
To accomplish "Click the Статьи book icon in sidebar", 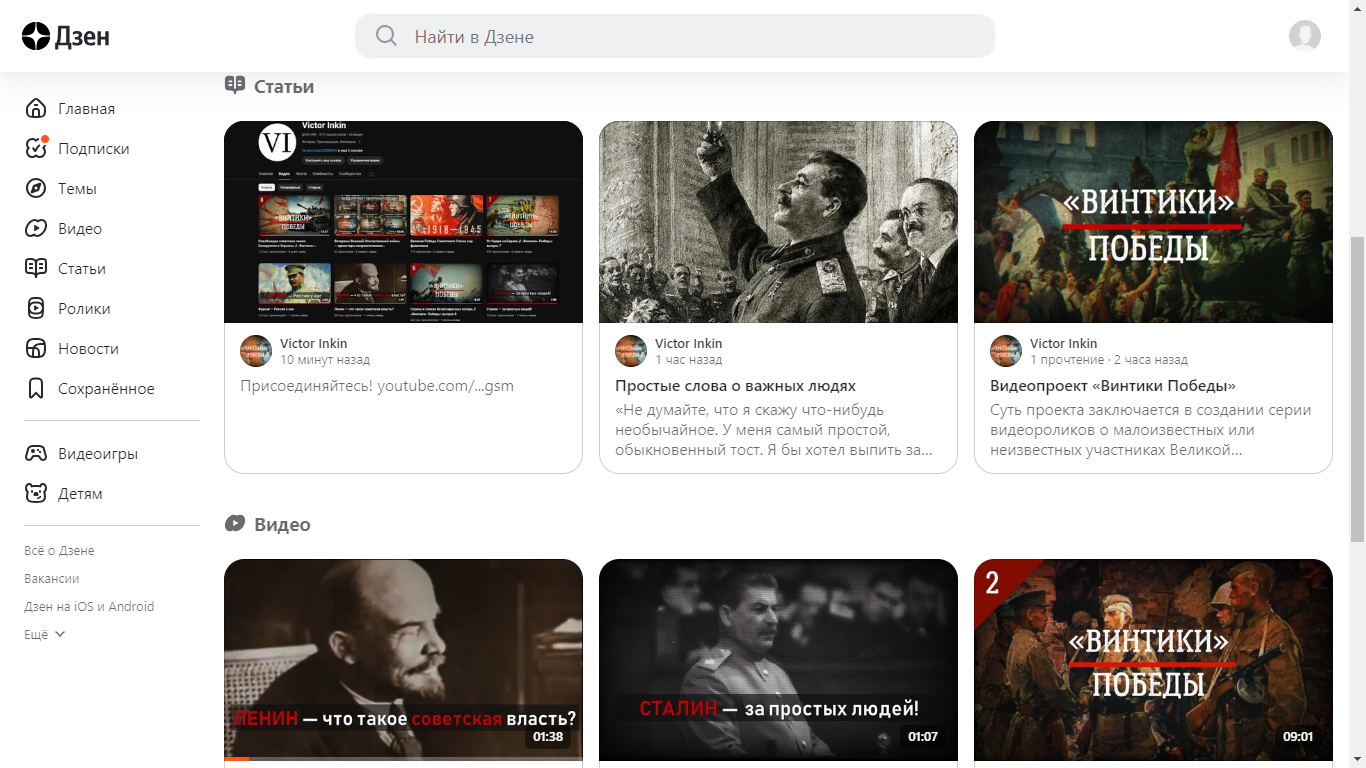I will tap(36, 269).
